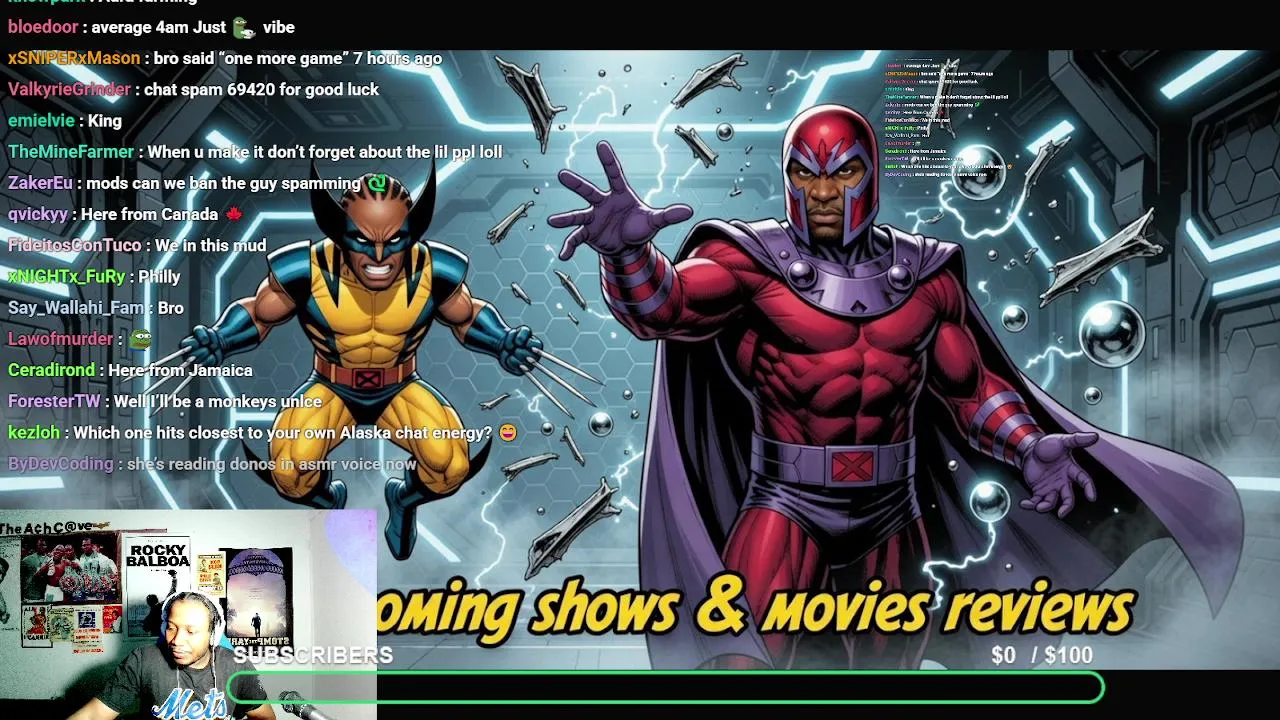Screen dimensions: 1280x720
Task: Click username ForesterTW in chat
Action: (x=54, y=401)
